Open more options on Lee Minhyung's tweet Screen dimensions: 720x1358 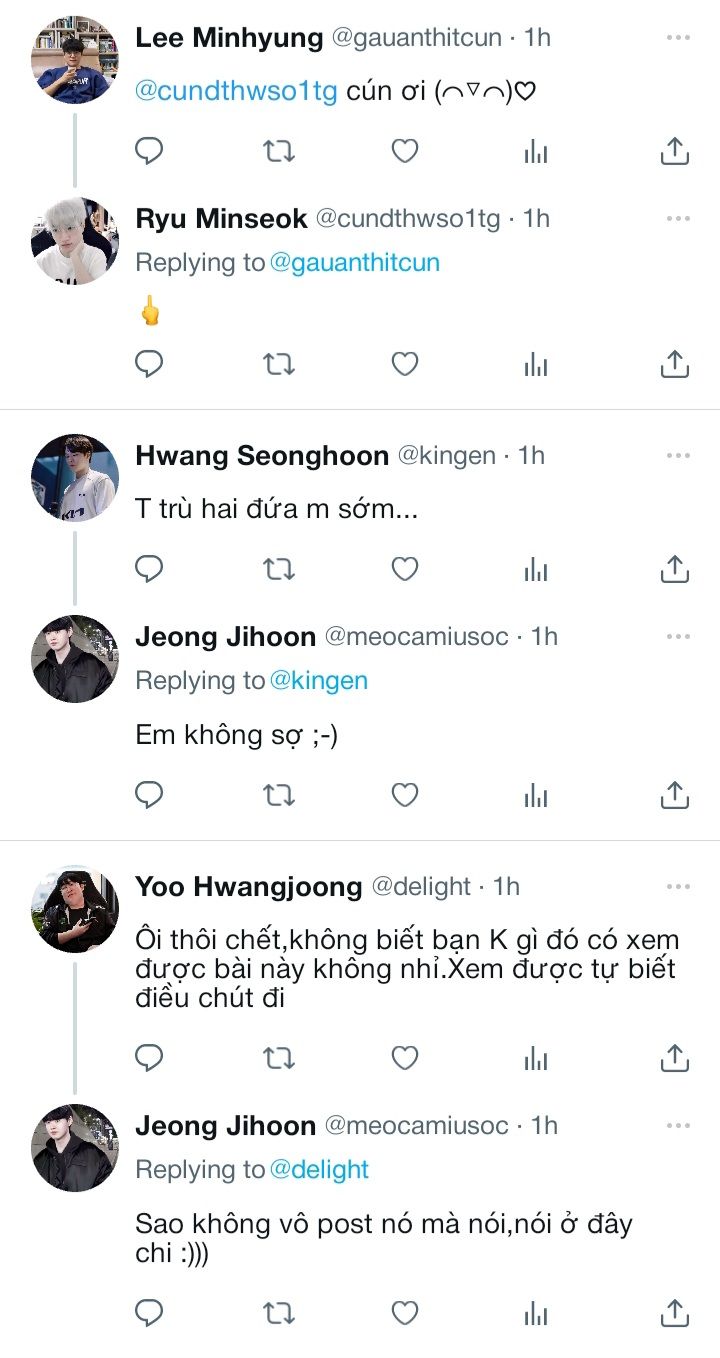point(678,38)
